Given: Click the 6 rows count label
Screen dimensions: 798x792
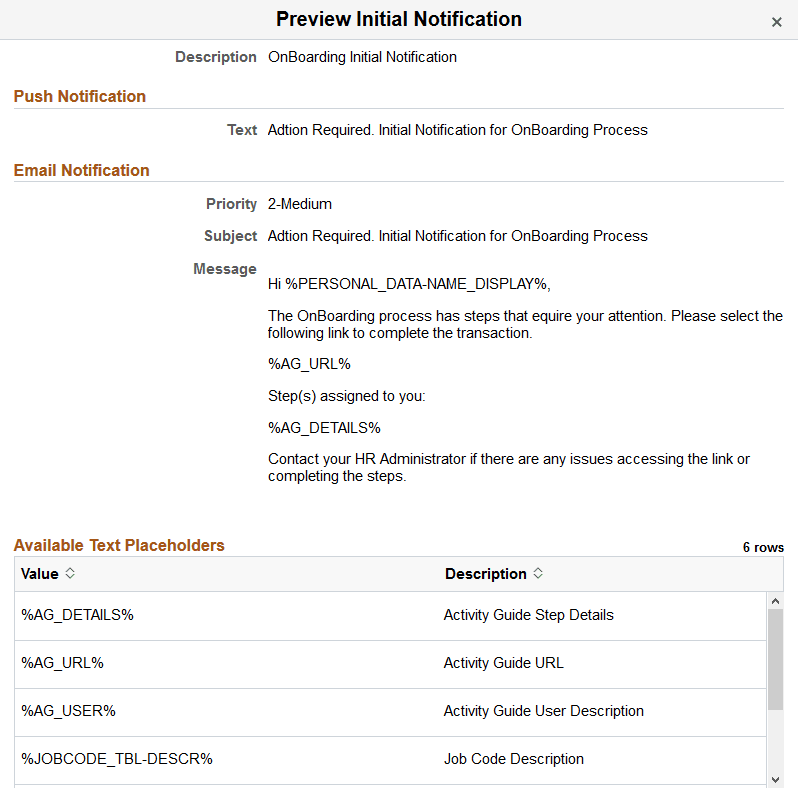Looking at the screenshot, I should click(763, 547).
